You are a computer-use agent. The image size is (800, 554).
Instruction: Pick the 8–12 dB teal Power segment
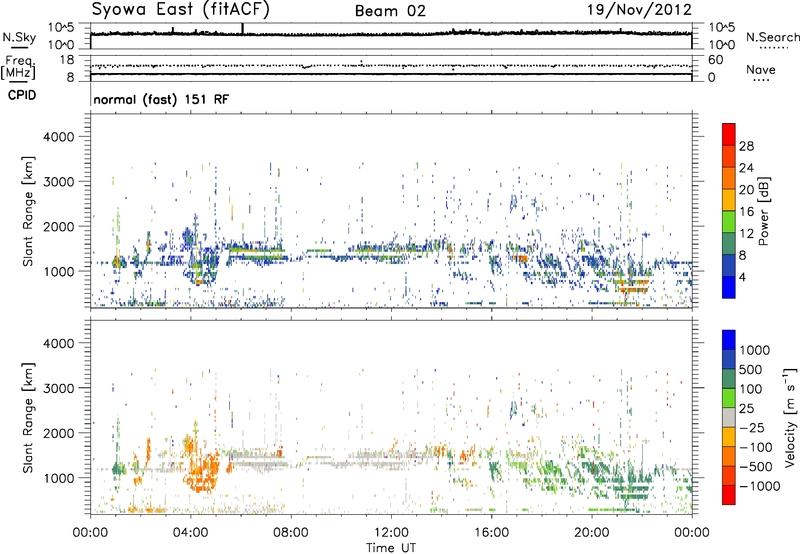click(729, 244)
